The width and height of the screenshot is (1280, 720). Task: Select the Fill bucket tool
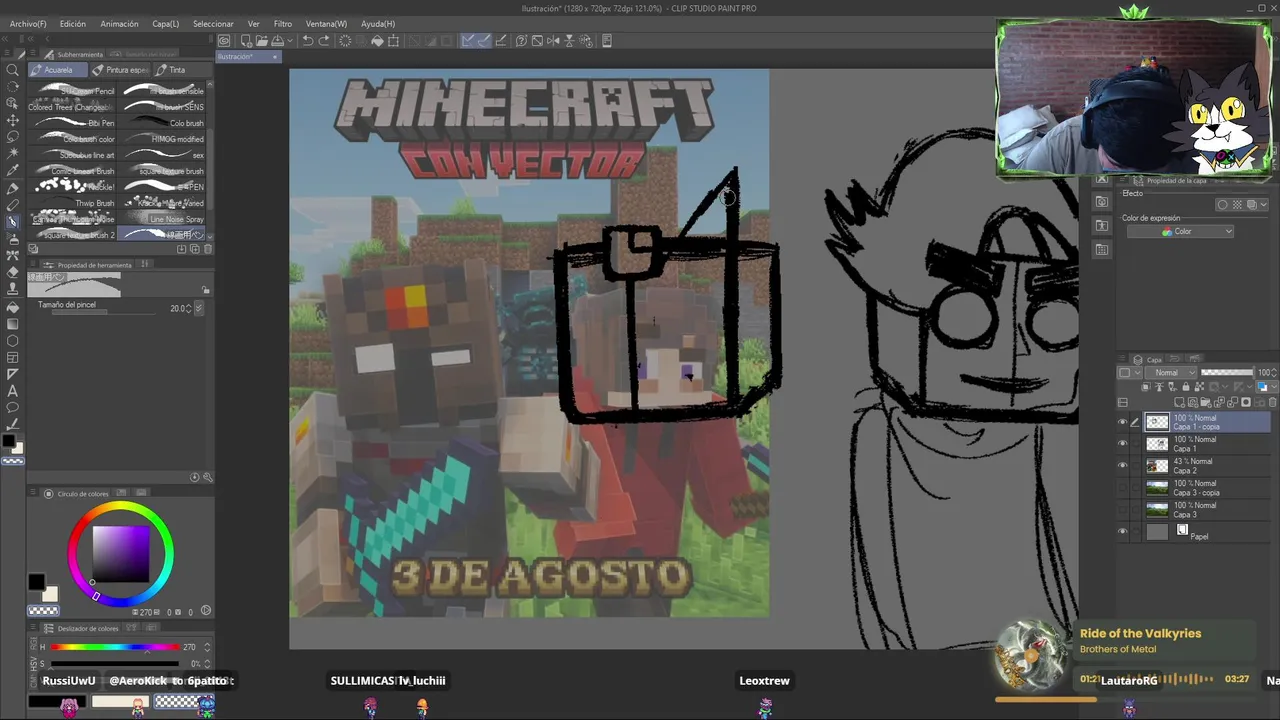13,307
